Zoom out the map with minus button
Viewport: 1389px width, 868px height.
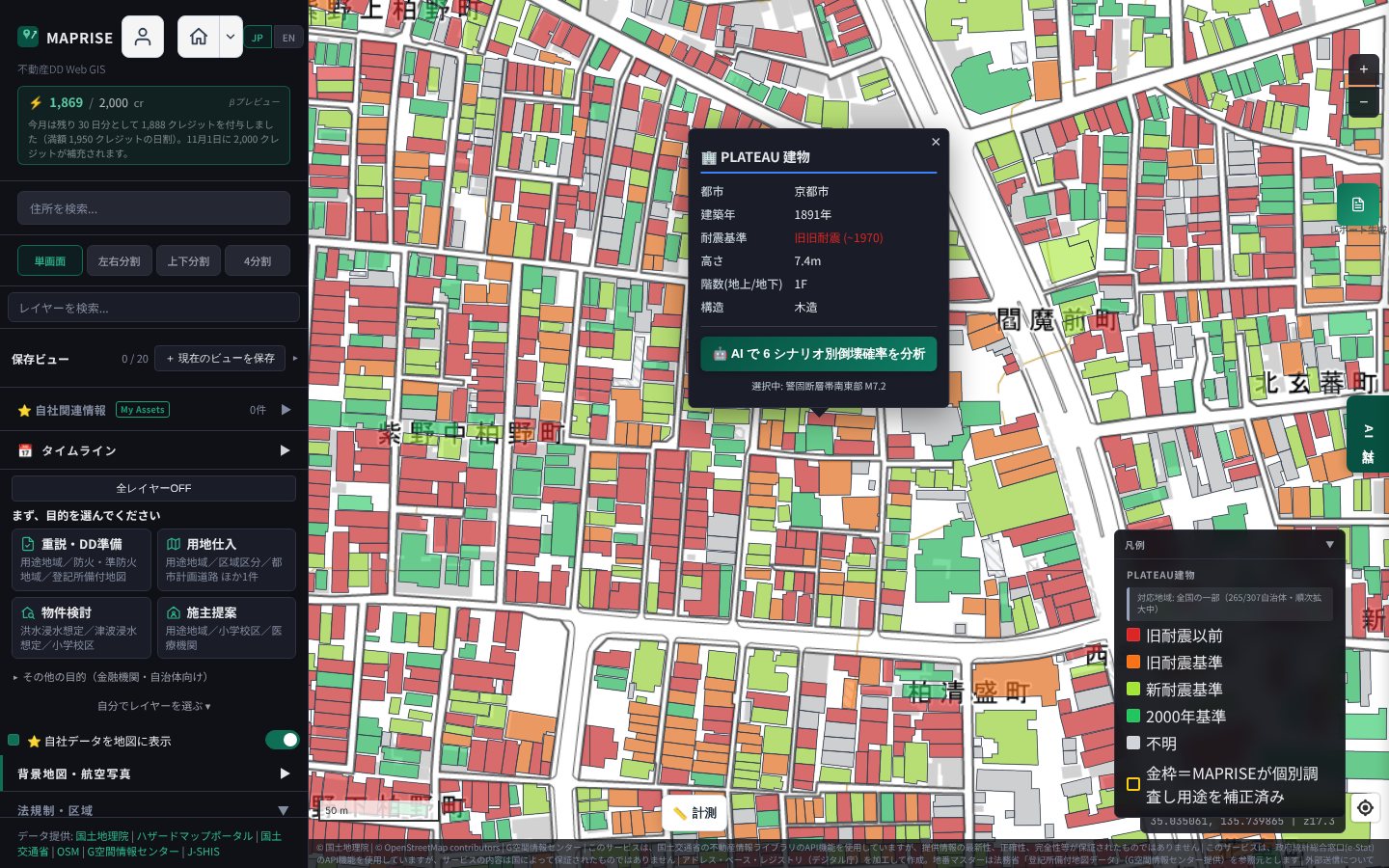tap(1364, 101)
